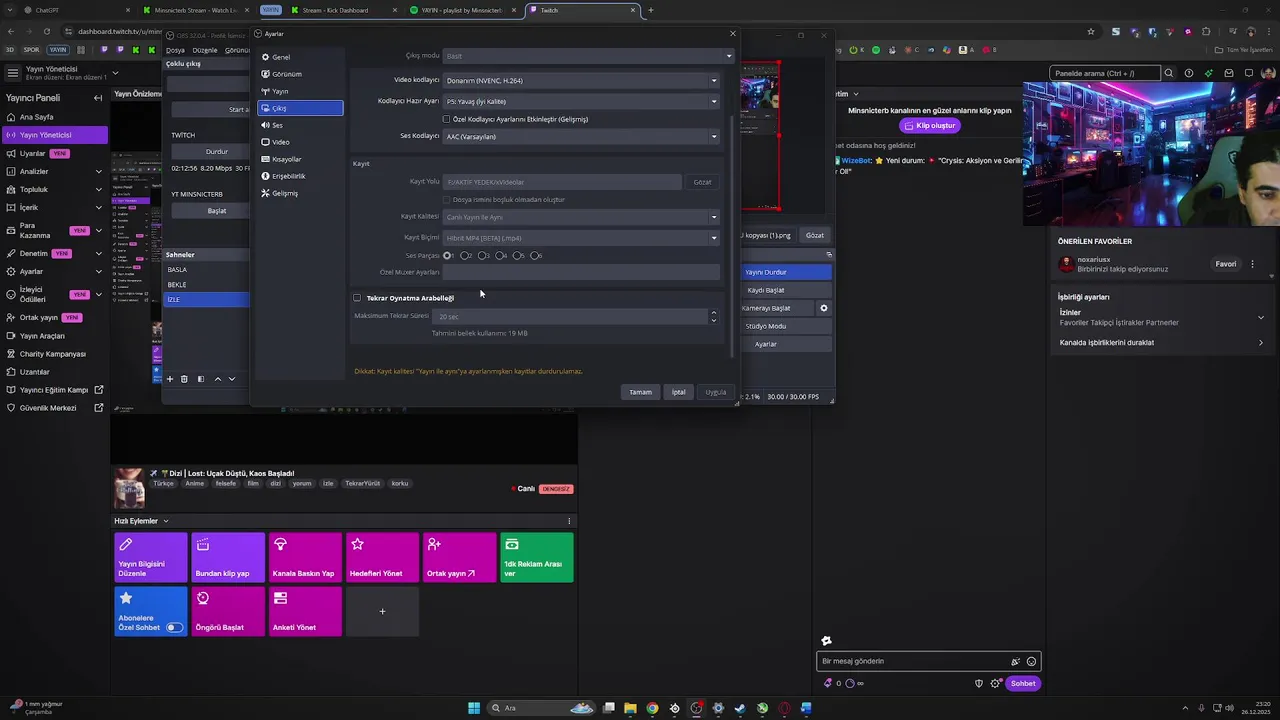Check Dosya ismini boşluk olmadan oluştur
The image size is (1280, 720).
point(447,199)
